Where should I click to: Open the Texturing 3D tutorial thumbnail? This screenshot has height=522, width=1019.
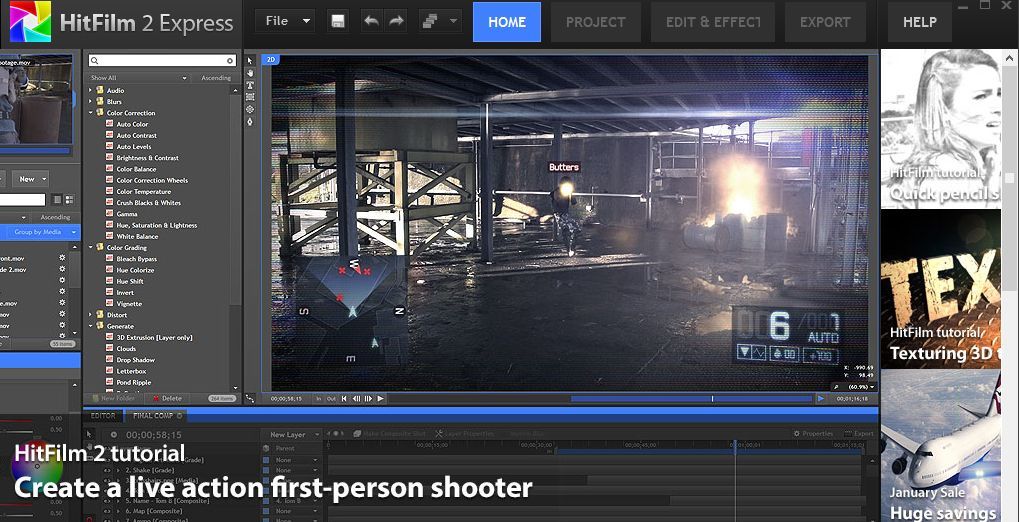(x=941, y=289)
